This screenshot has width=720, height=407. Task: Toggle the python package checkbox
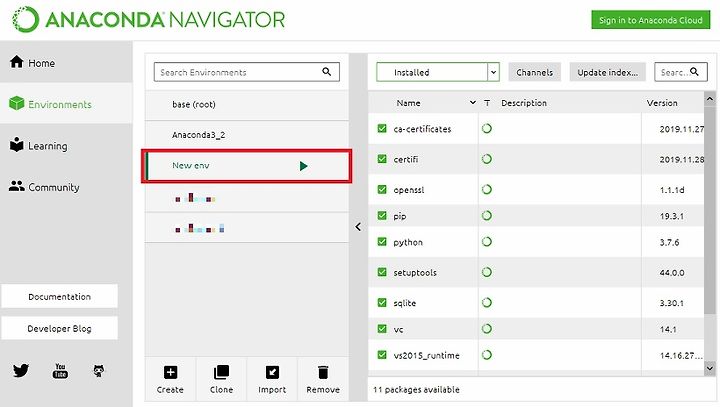[x=382, y=242]
